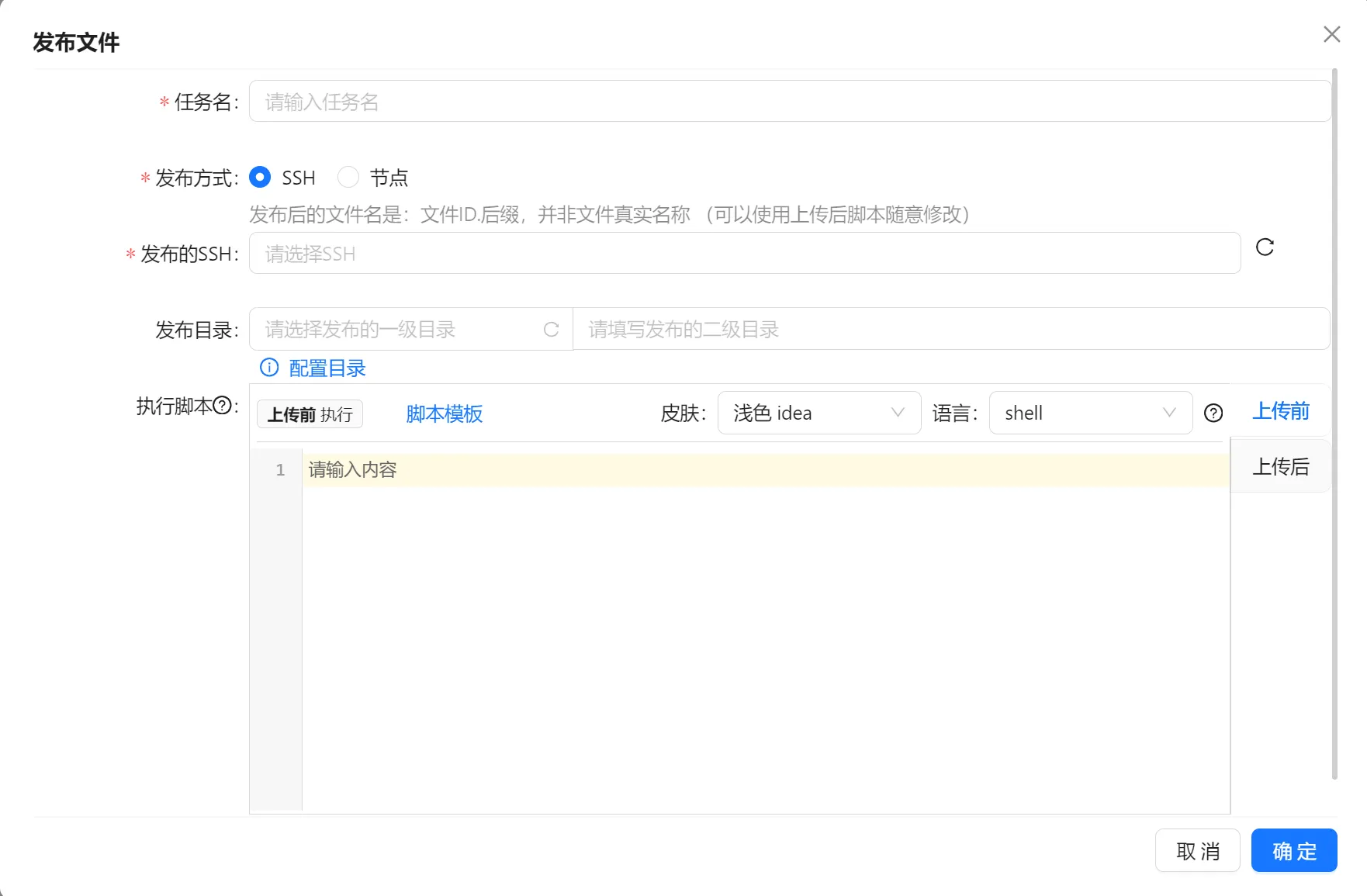This screenshot has width=1367, height=896.
Task: Click the 任务名 input field
Action: (789, 102)
